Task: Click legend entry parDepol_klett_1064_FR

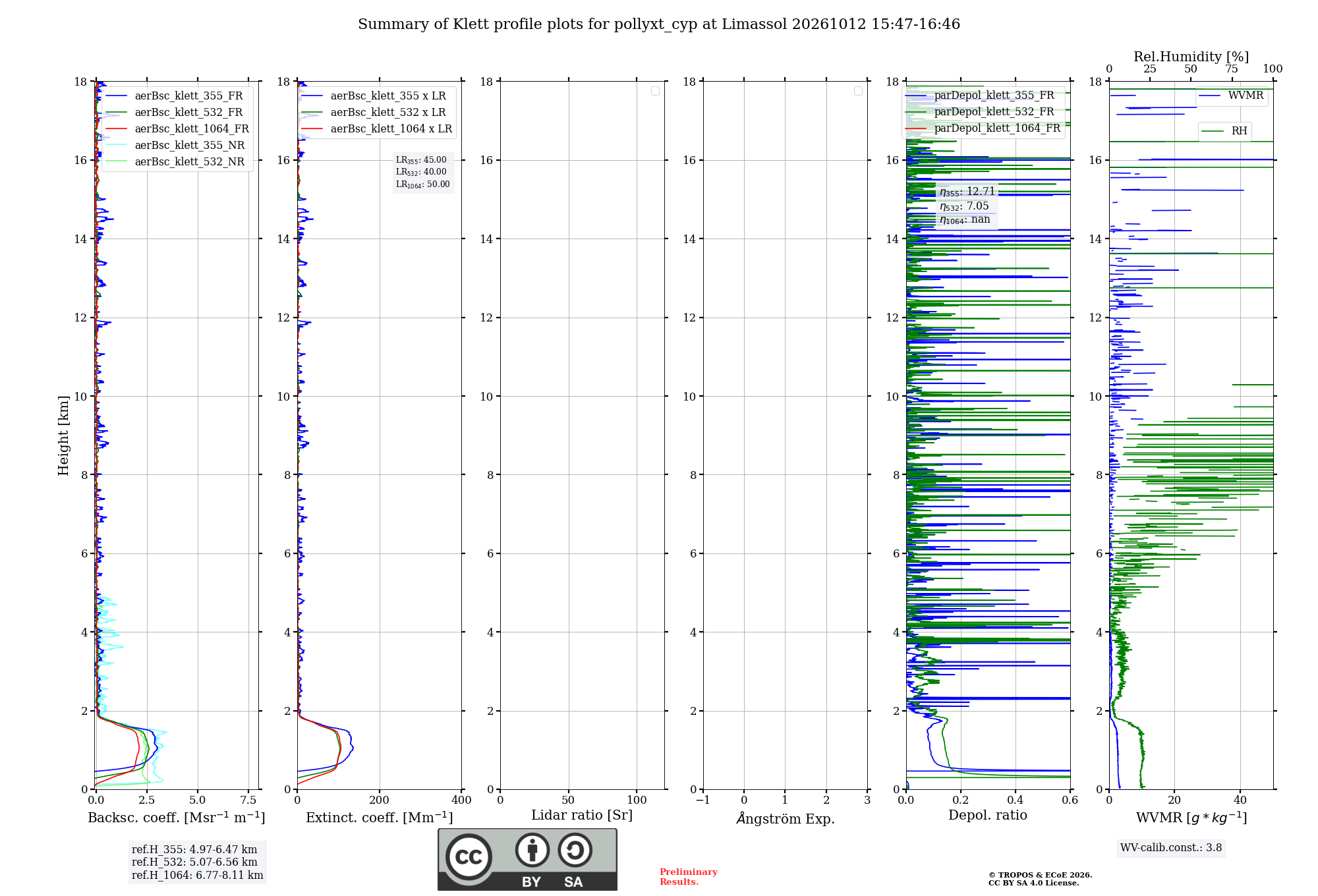Action: point(983,128)
